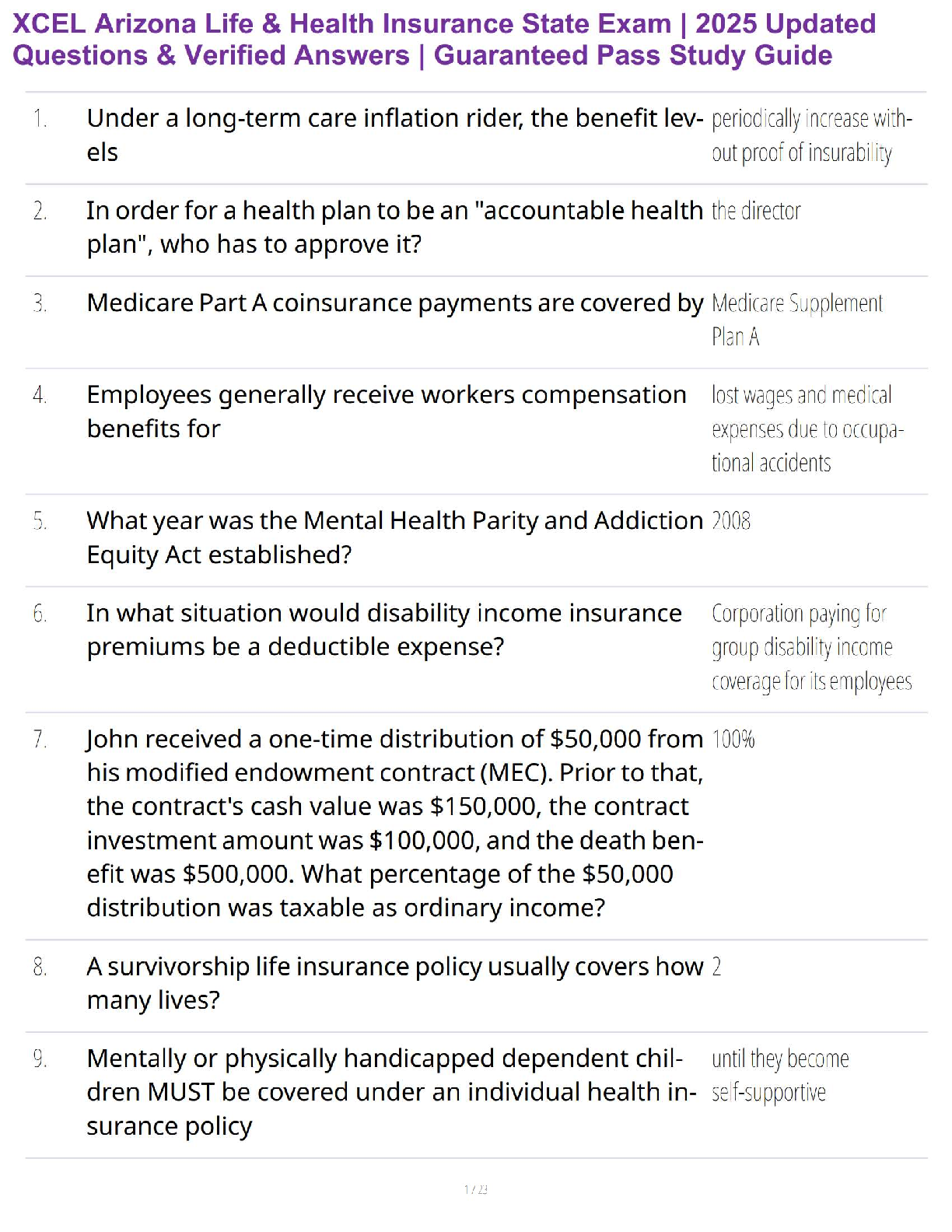The image size is (952, 1232).
Task: Click answer 'lost wages and medical expenses'
Action: point(807,429)
